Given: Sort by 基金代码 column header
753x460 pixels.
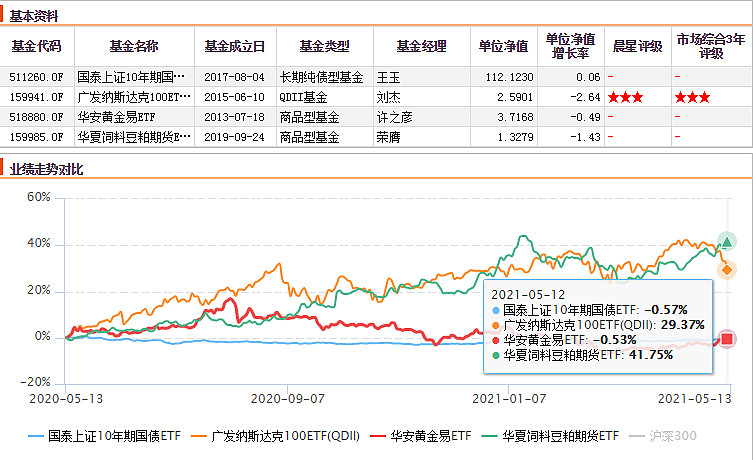Looking at the screenshot, I should point(36,46).
